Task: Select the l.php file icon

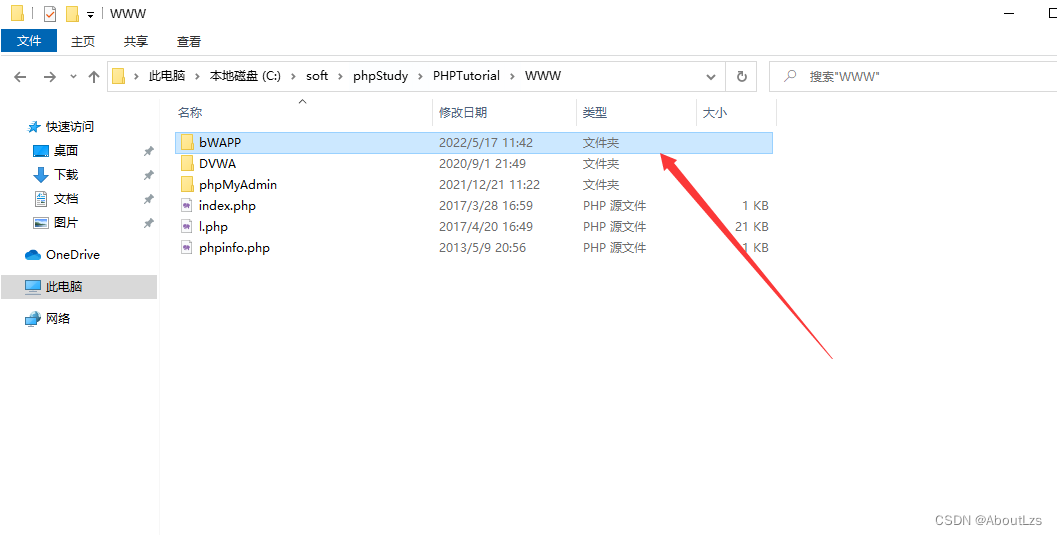Action: [x=187, y=226]
